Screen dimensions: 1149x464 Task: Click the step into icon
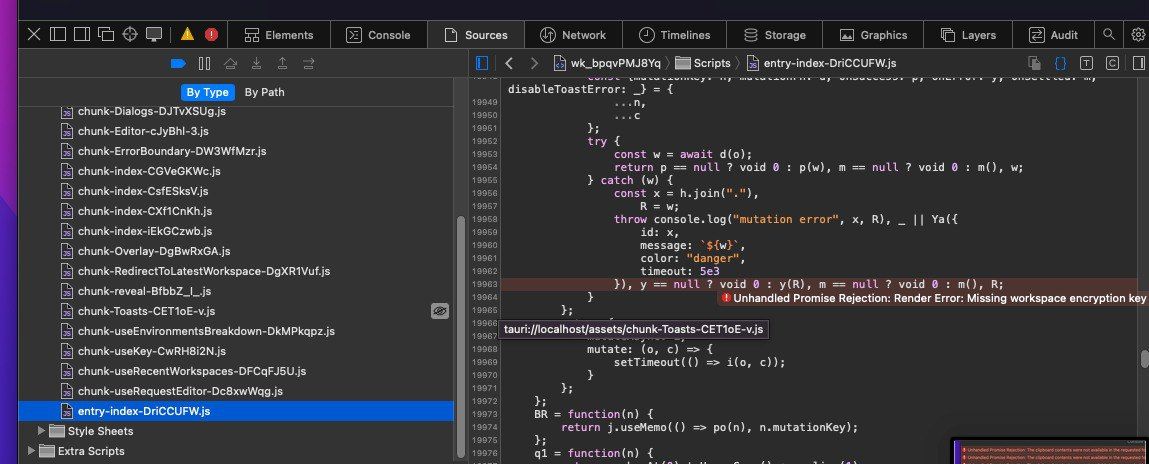coord(256,63)
